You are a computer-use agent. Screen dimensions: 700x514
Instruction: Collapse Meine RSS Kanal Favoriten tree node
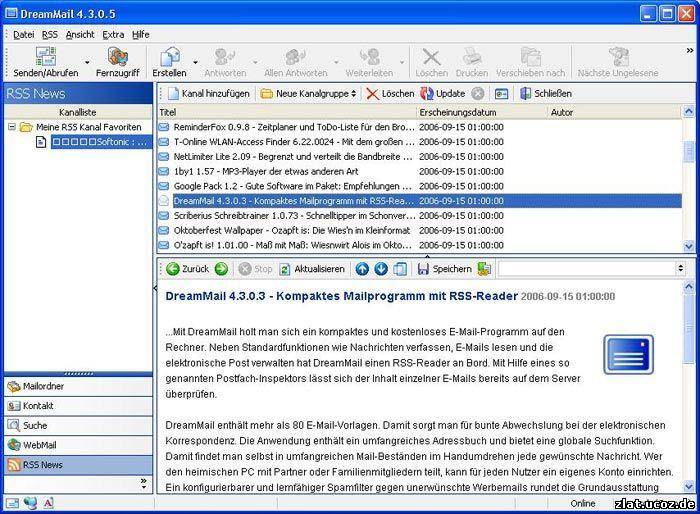tap(12, 127)
